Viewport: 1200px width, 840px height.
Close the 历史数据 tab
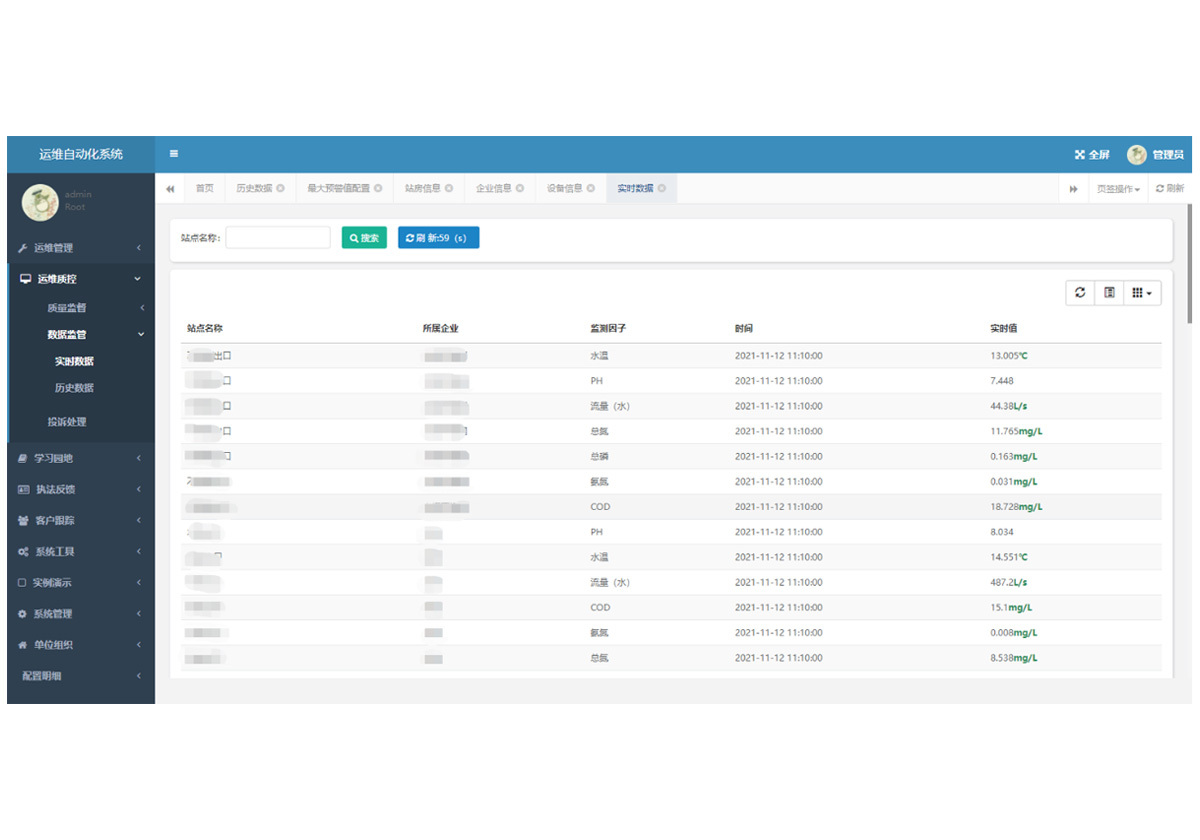(280, 188)
